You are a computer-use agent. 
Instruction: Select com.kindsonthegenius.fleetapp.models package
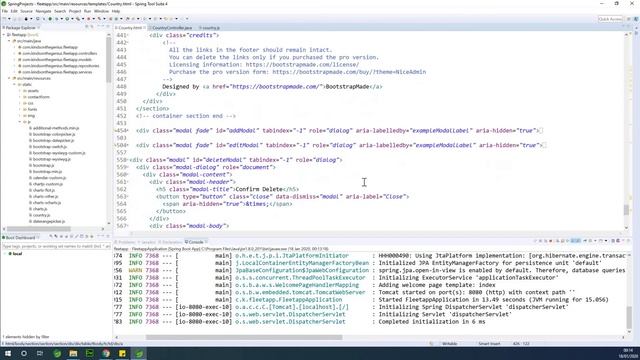coord(56,60)
